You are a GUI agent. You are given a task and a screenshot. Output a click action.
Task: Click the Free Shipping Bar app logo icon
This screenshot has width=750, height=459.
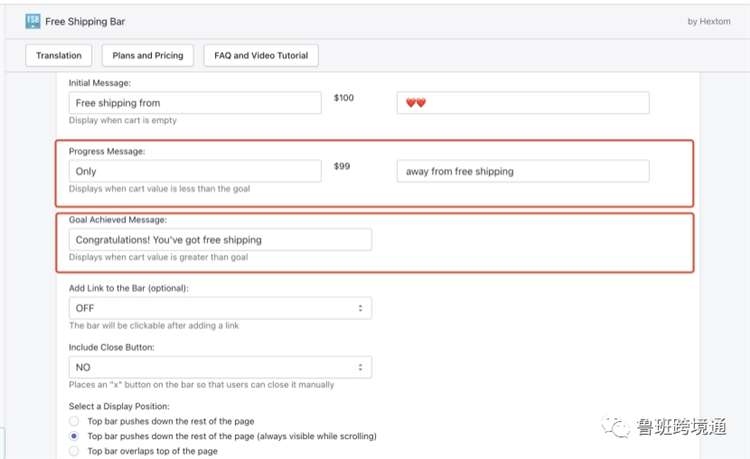(x=33, y=21)
